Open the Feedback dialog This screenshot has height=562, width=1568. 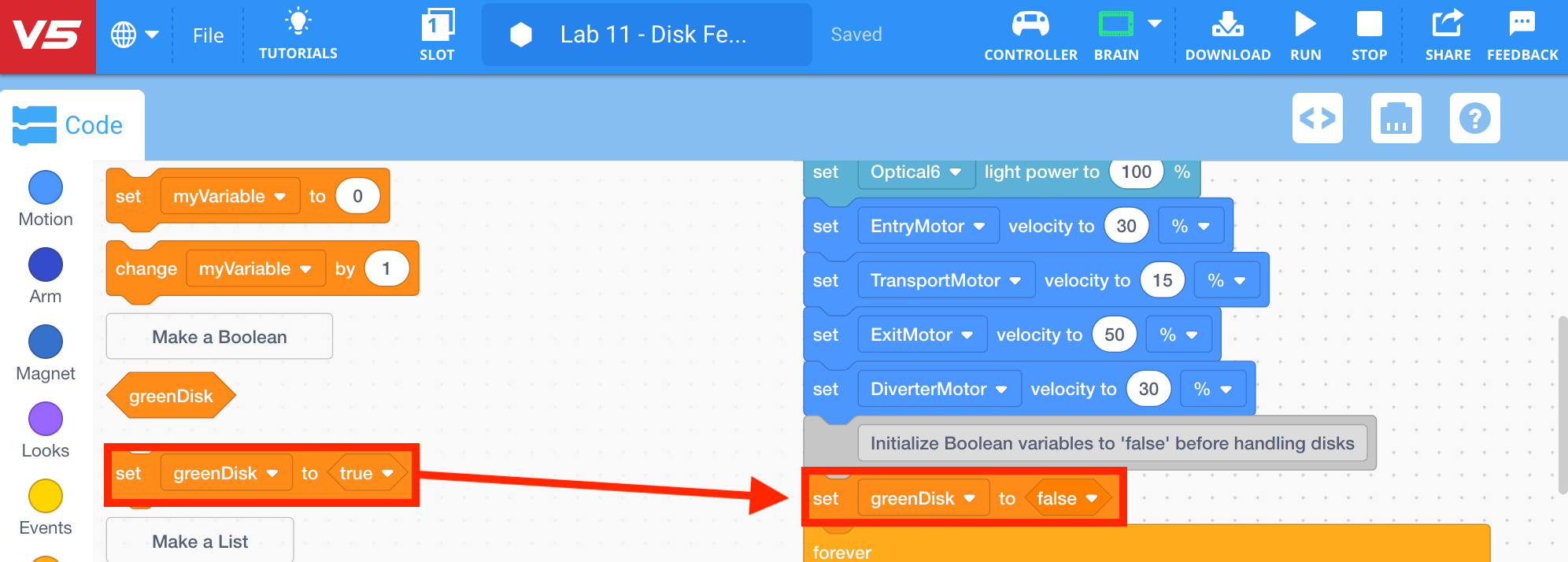(1522, 35)
